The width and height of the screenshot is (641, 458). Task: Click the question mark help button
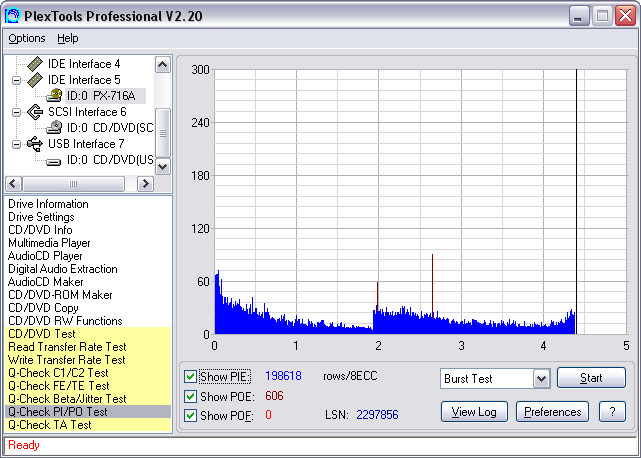pyautogui.click(x=612, y=412)
